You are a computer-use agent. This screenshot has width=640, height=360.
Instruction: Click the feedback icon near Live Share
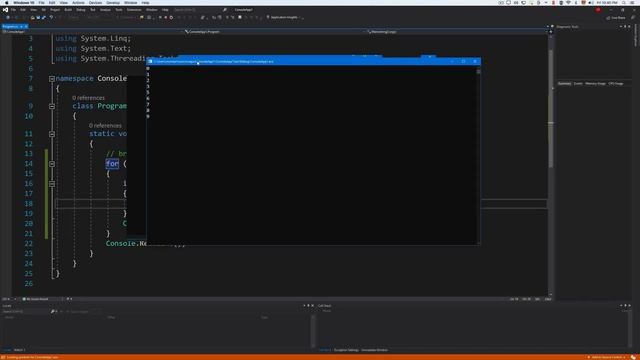[633, 18]
